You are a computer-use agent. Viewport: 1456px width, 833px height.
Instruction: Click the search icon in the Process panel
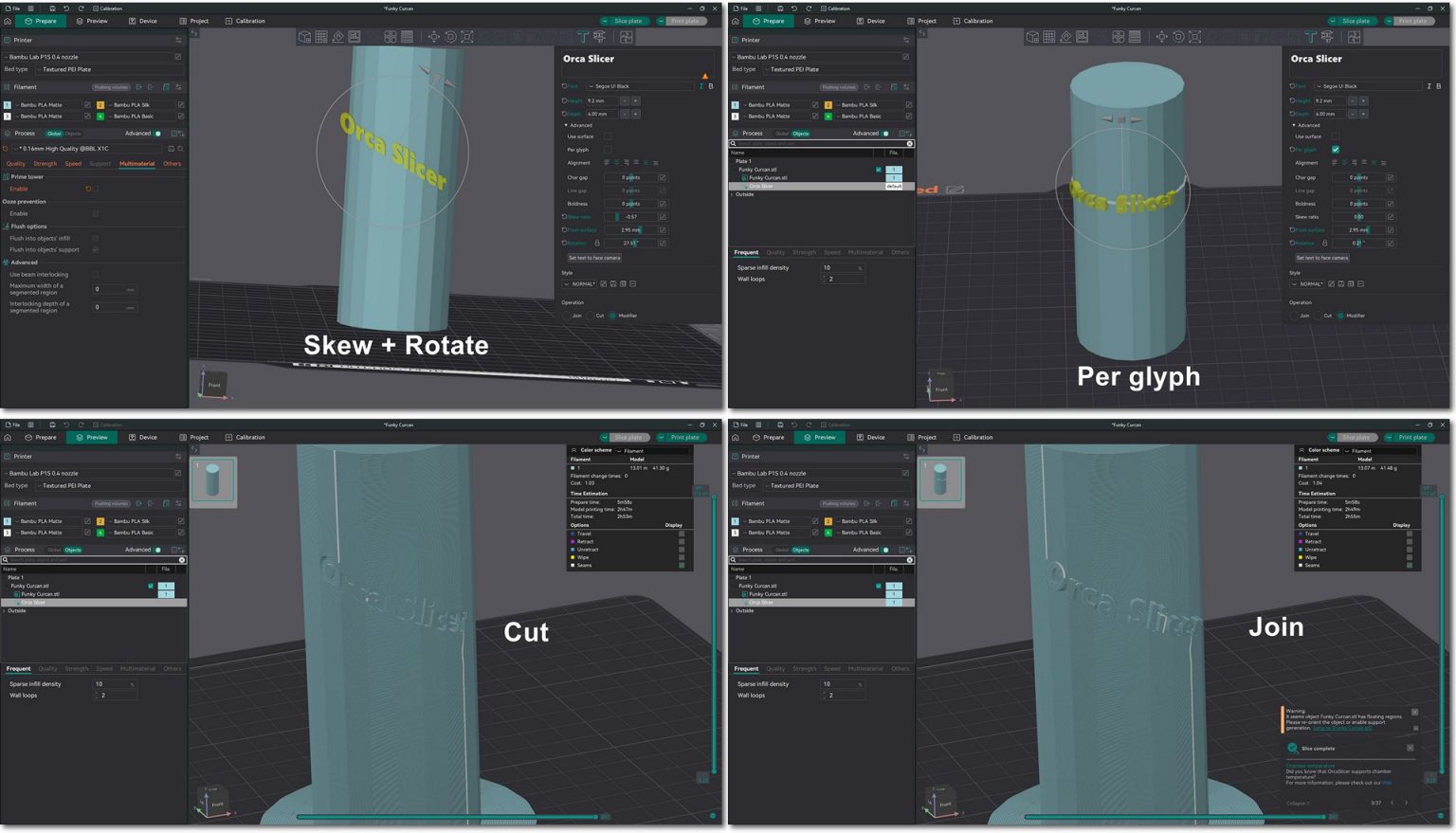click(x=180, y=149)
